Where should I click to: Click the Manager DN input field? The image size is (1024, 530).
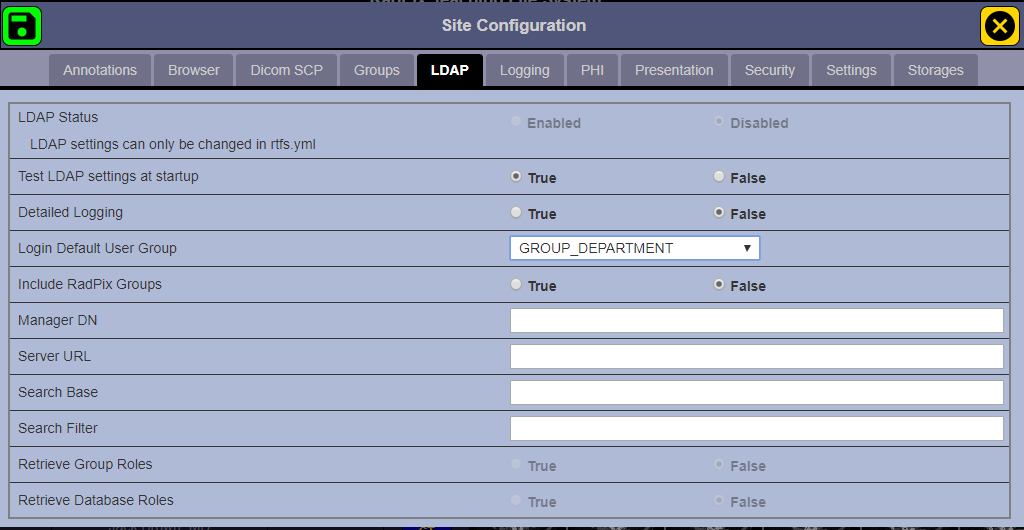point(756,320)
